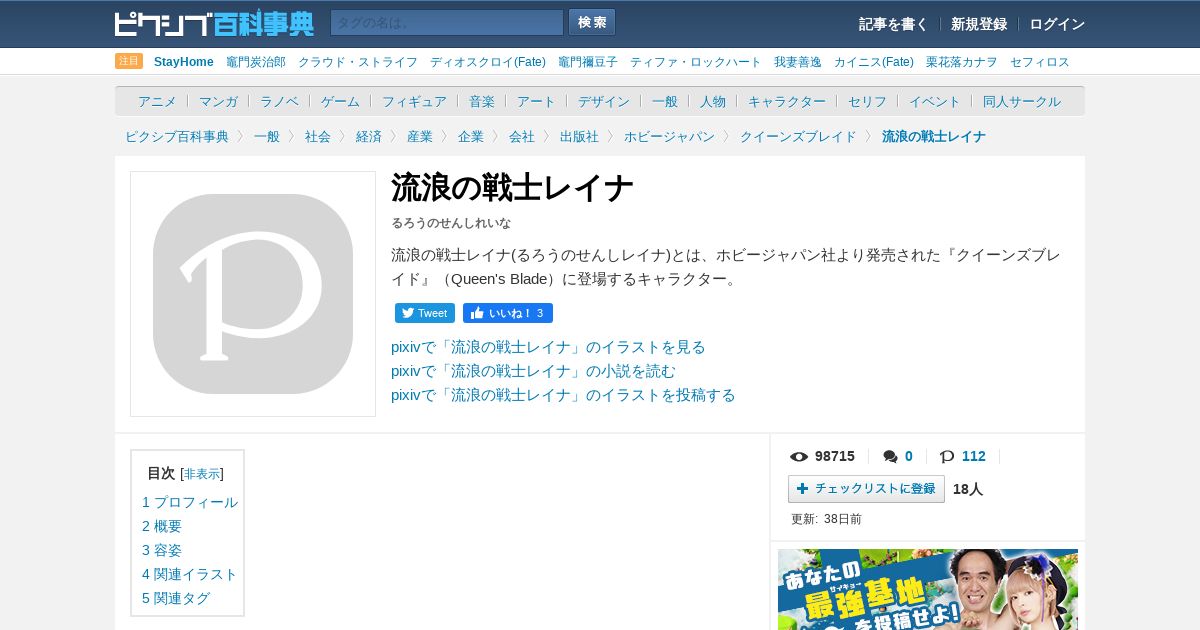Select the 人物 category tab
Image resolution: width=1200 pixels, height=630 pixels.
click(x=713, y=101)
